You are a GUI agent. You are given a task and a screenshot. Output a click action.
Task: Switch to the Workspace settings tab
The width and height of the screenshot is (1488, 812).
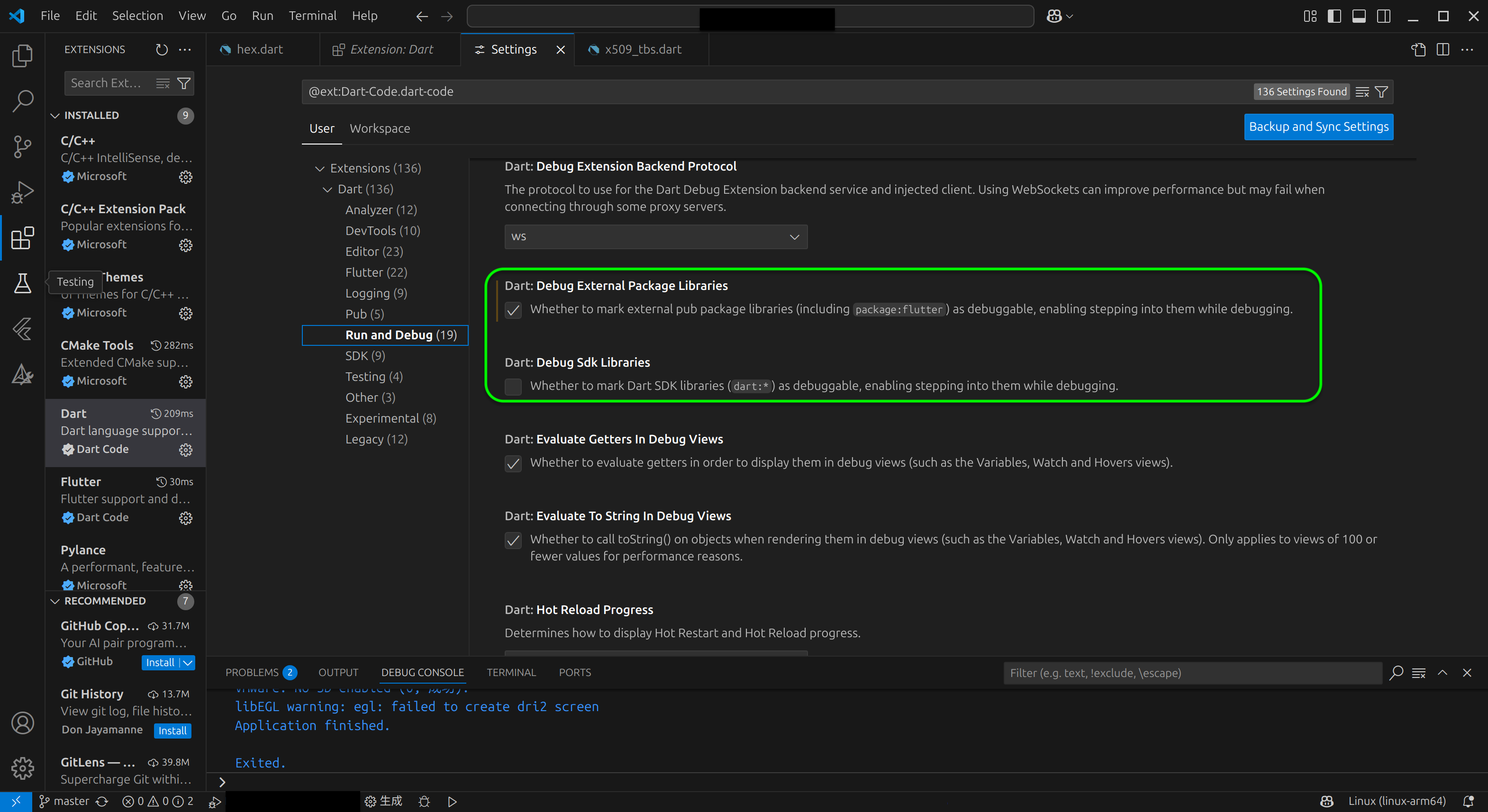tap(380, 129)
